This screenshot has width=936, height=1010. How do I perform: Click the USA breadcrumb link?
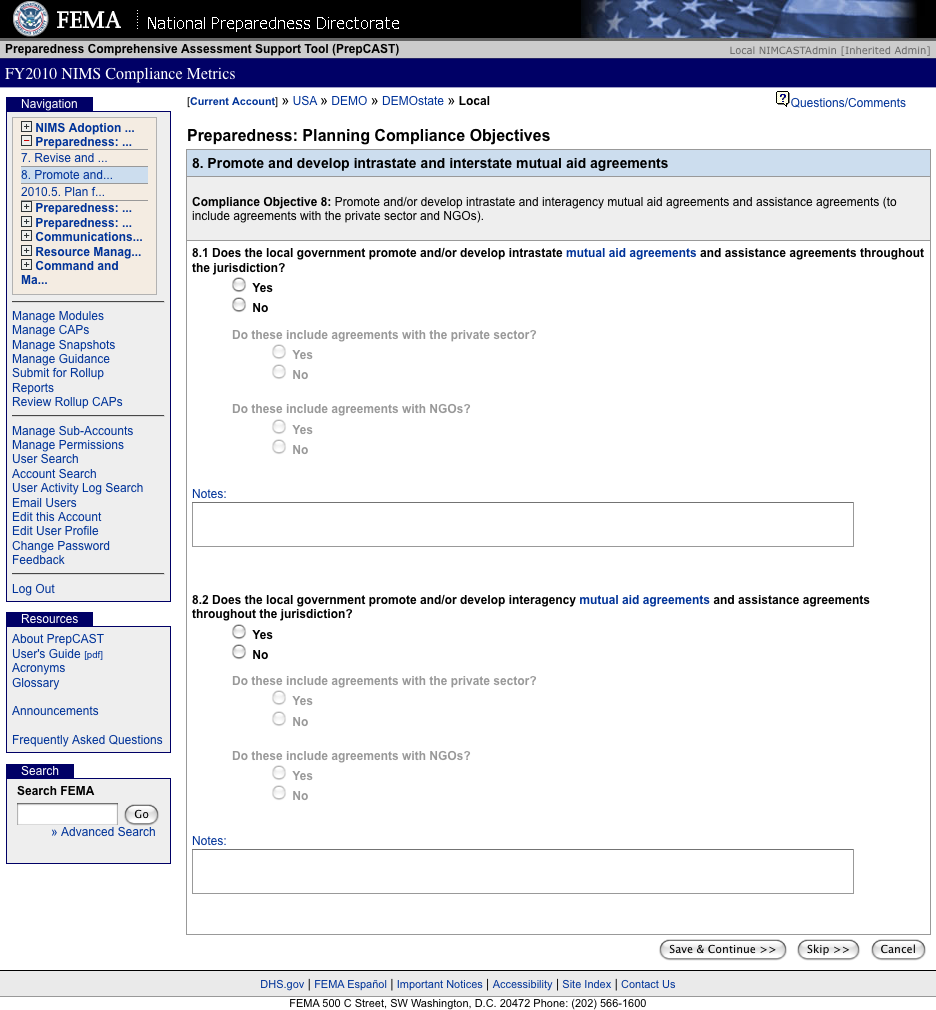(305, 101)
